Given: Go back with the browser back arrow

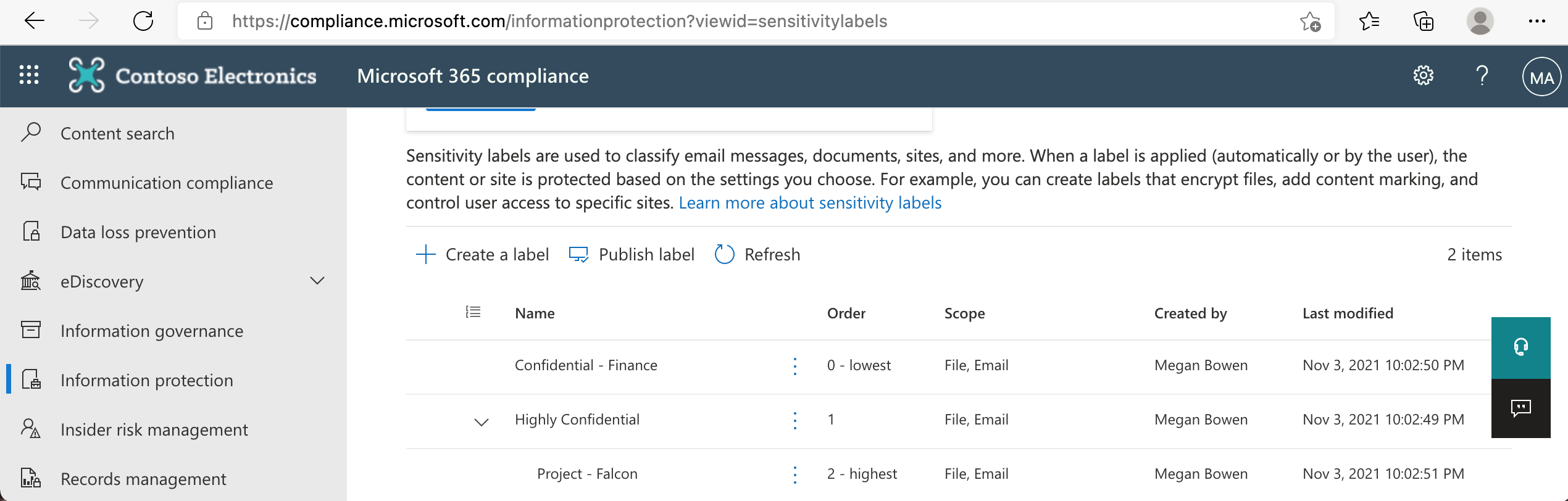Looking at the screenshot, I should [x=35, y=21].
